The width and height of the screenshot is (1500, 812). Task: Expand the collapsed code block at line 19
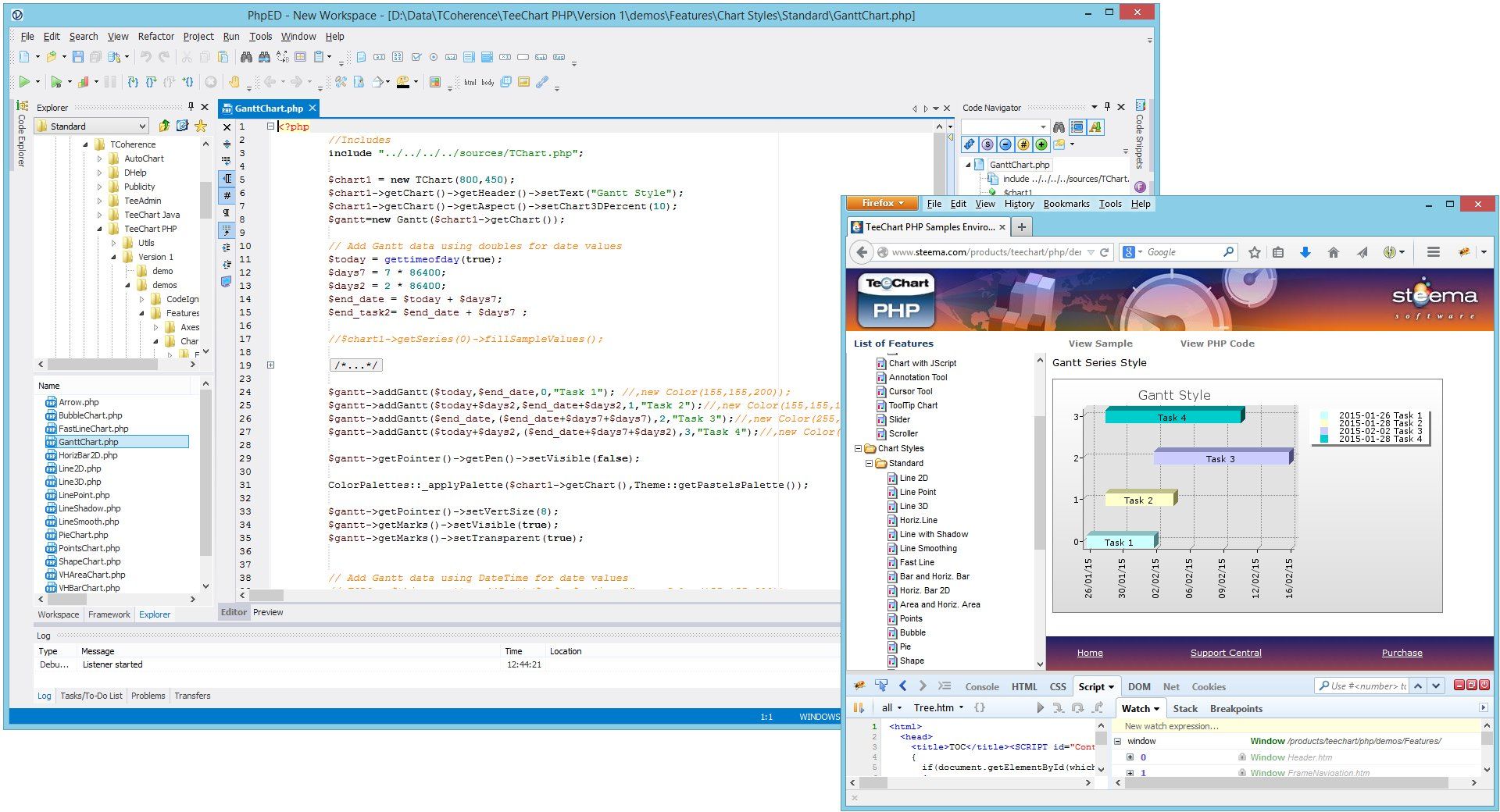pos(270,365)
